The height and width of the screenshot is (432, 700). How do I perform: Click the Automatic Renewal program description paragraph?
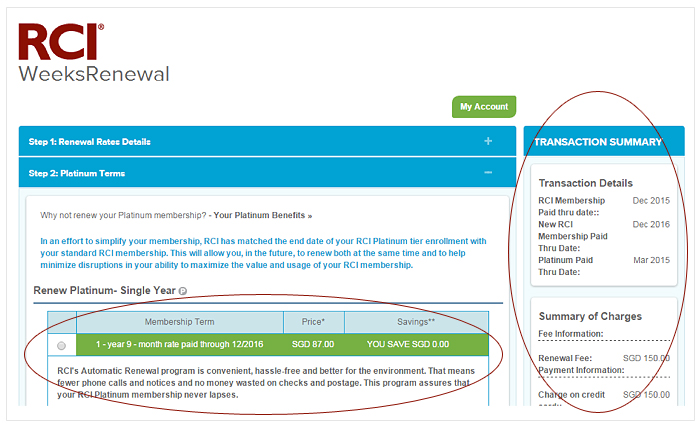pos(266,382)
